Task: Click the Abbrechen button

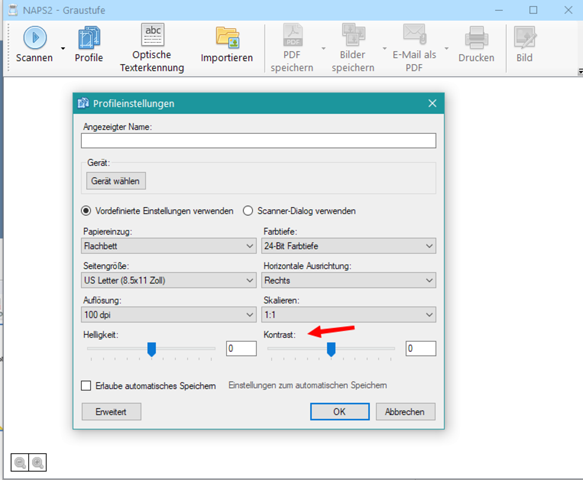Action: coord(405,412)
